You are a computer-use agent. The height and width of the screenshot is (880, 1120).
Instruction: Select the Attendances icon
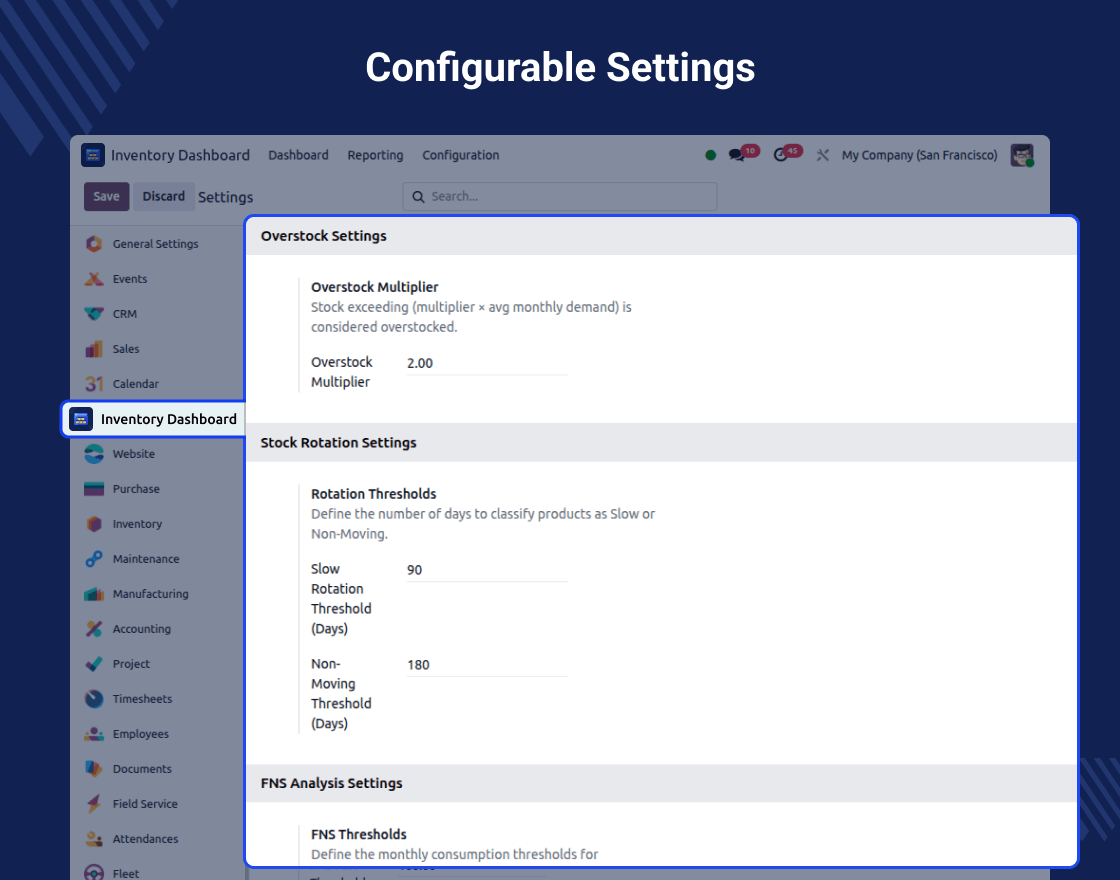tap(94, 839)
